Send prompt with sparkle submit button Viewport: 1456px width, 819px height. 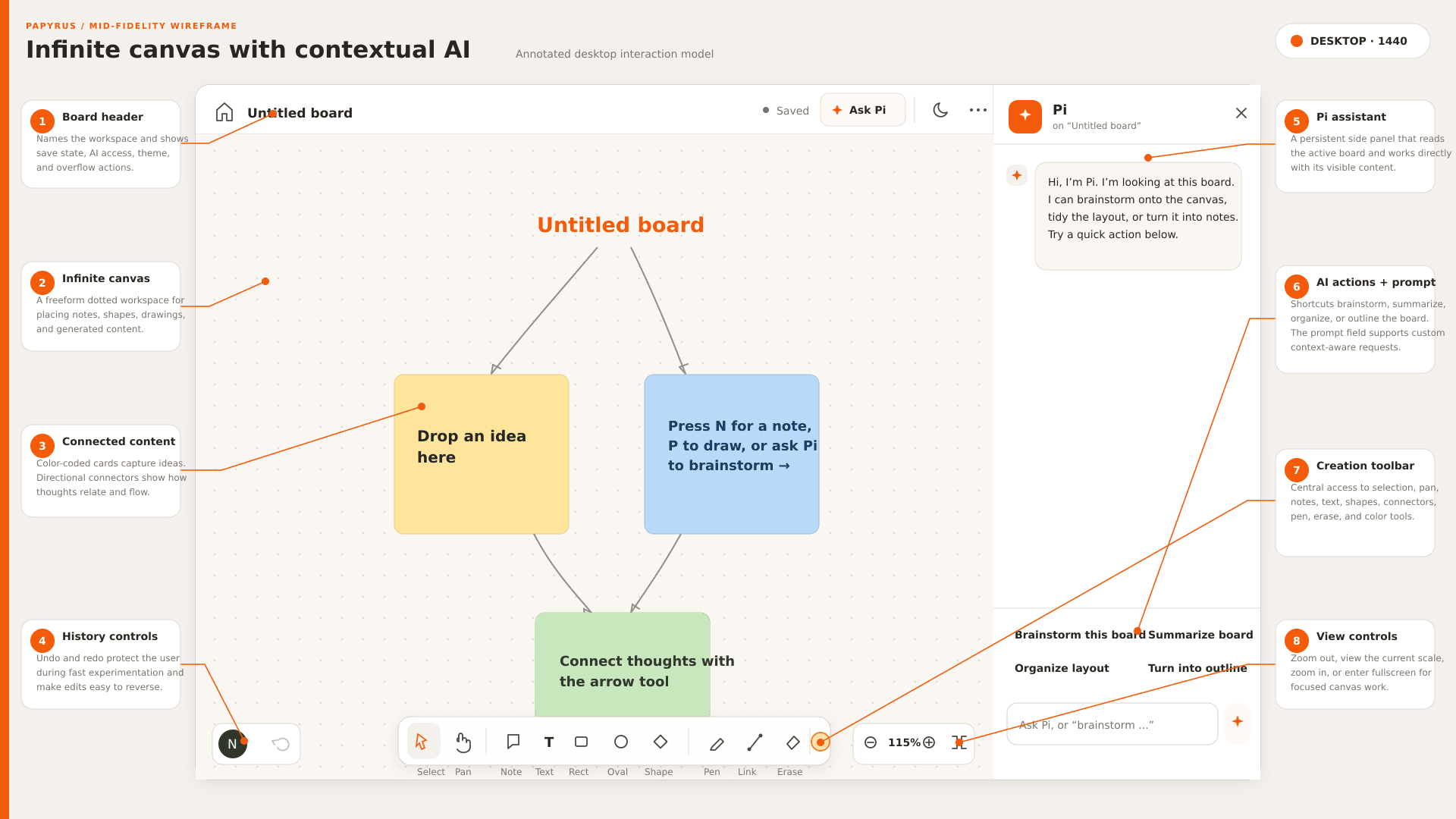click(1238, 722)
